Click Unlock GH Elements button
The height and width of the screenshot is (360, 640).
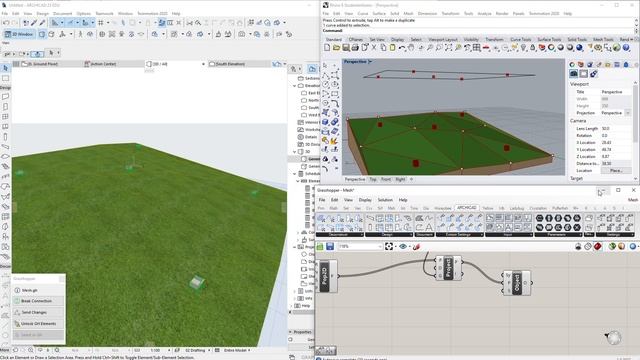[x=38, y=324]
